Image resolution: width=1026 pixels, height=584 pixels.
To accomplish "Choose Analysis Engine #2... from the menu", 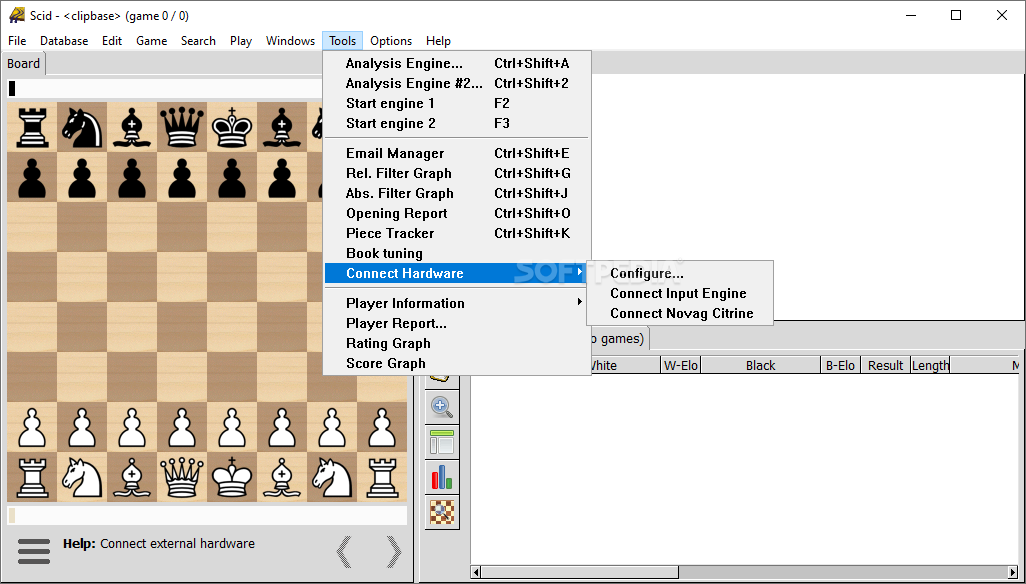I will click(x=457, y=83).
